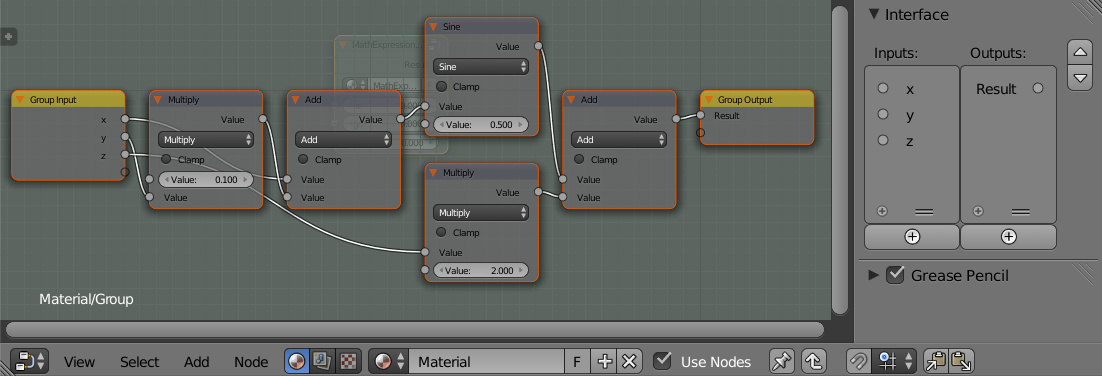Open the Select menu
The width and height of the screenshot is (1102, 376).
[139, 362]
